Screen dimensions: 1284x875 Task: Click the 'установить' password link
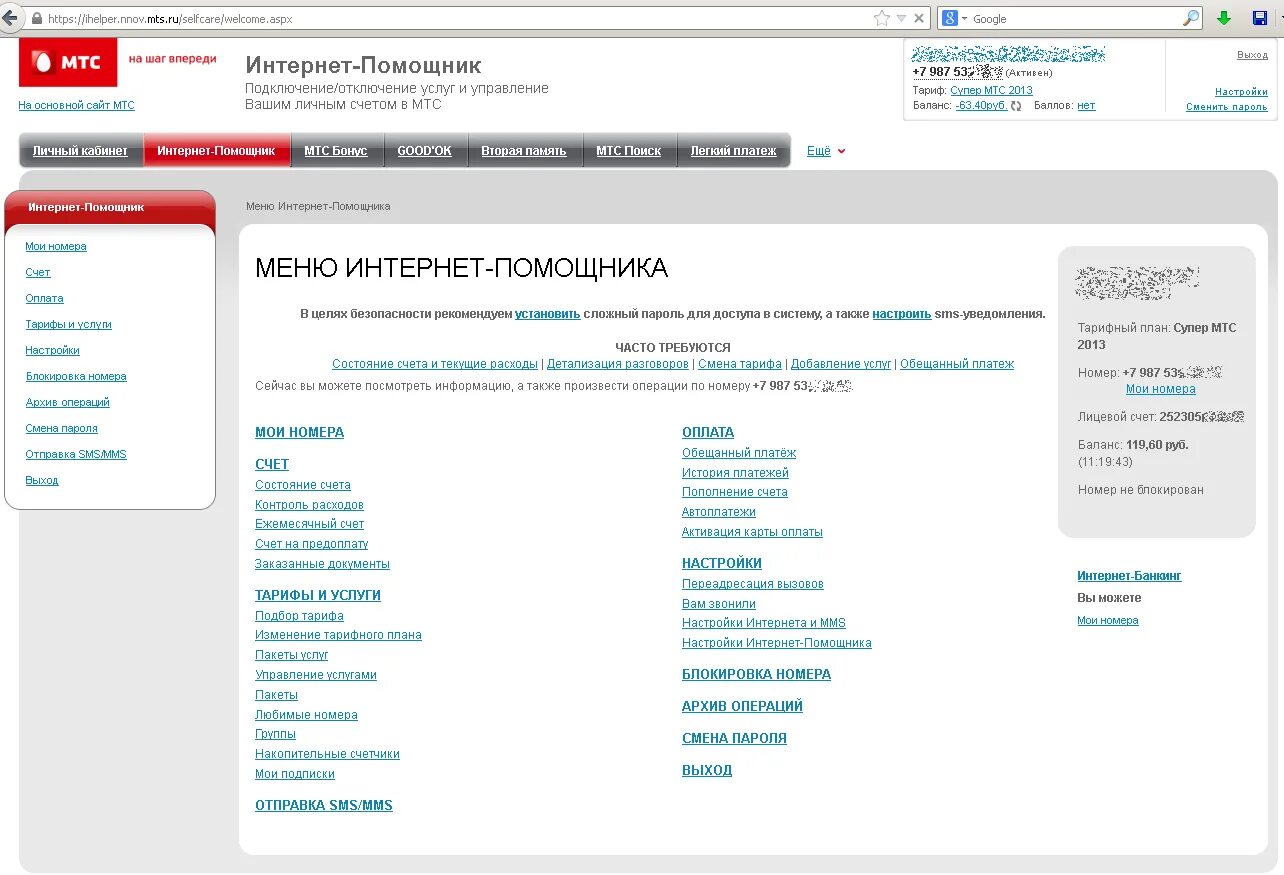pos(547,313)
